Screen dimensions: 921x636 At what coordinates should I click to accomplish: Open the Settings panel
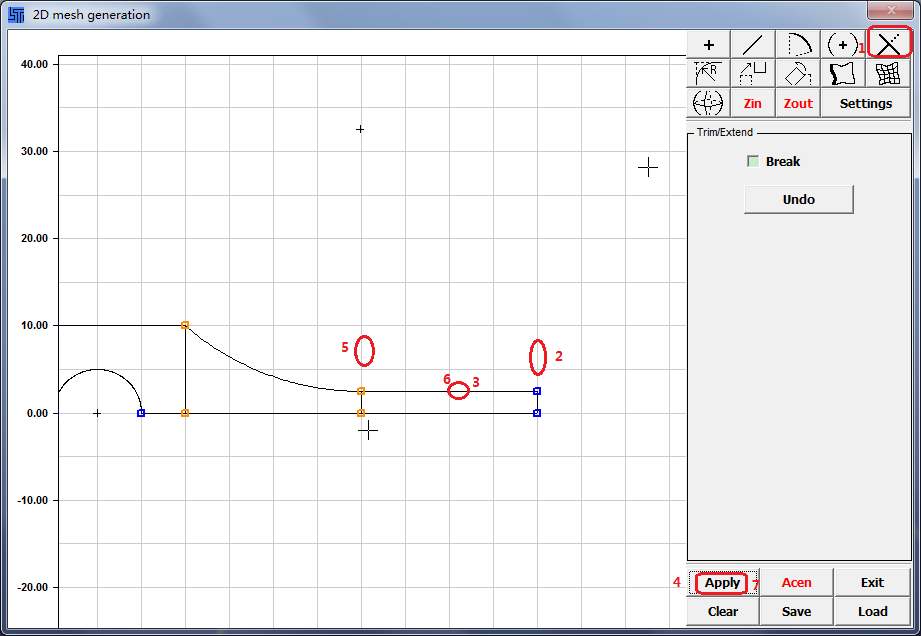click(866, 103)
